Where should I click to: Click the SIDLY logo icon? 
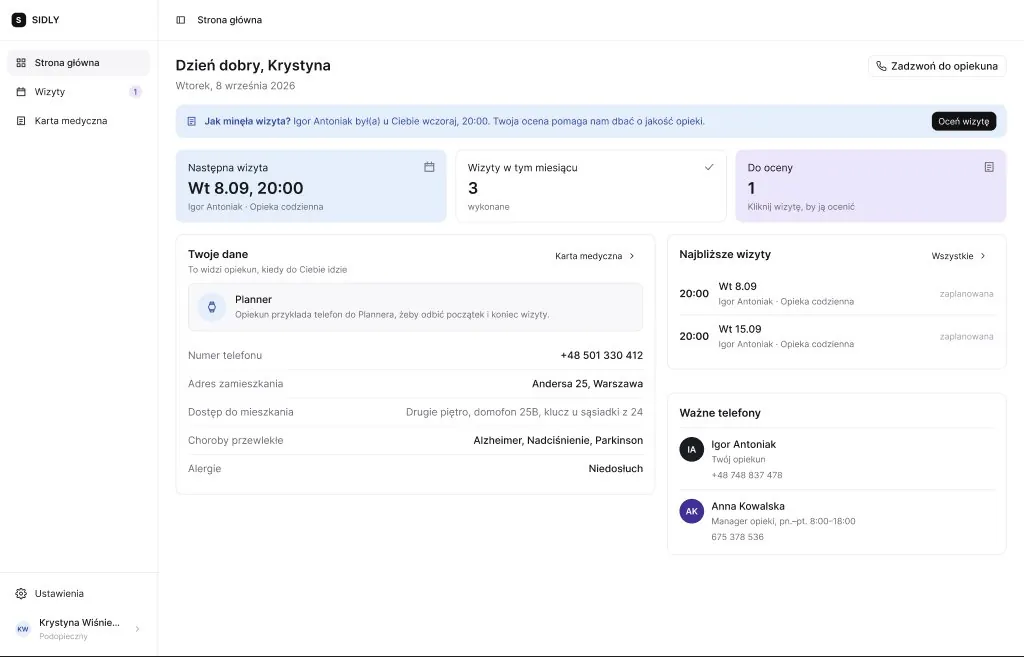(x=19, y=20)
